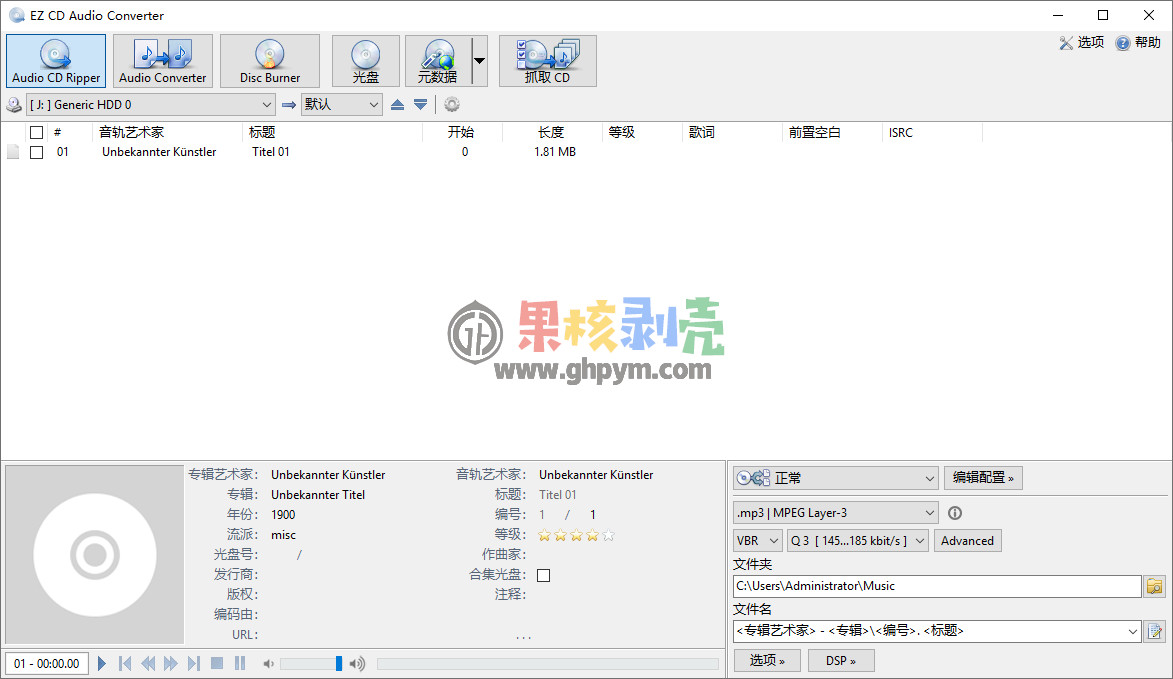The image size is (1173, 679).
Task: Open drive settings gear icon
Action: (452, 105)
